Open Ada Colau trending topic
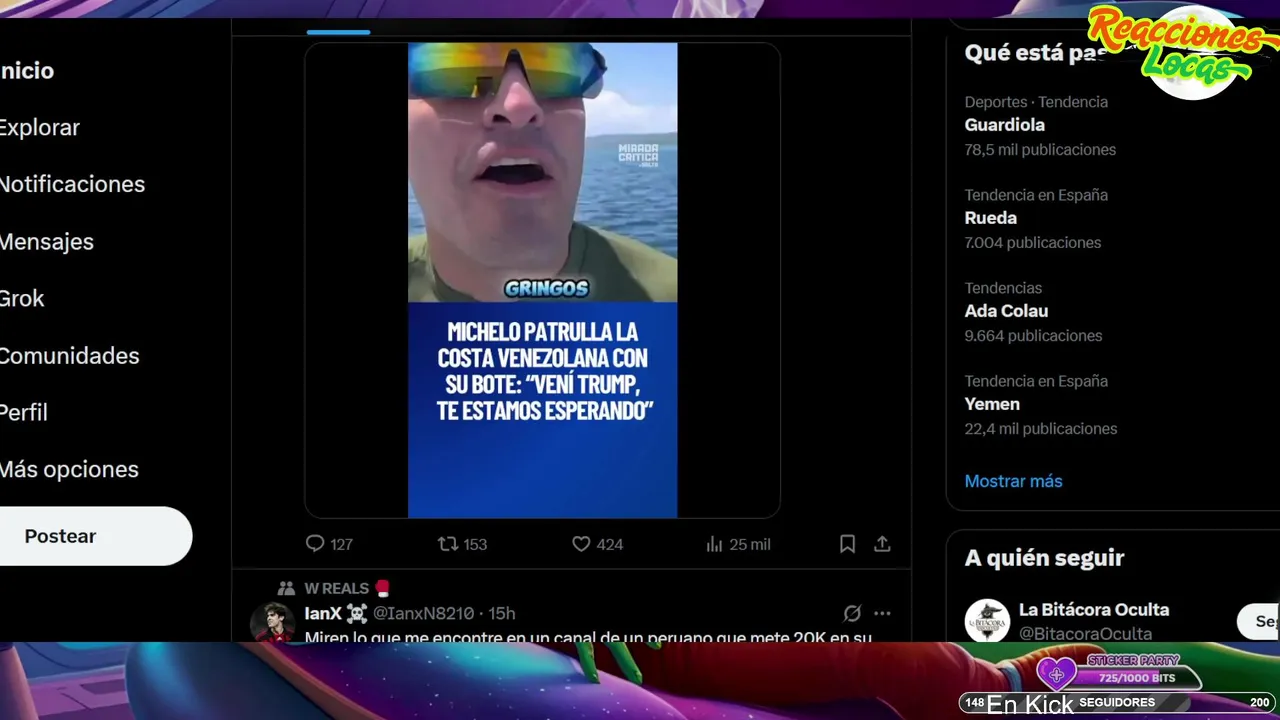 1007,311
